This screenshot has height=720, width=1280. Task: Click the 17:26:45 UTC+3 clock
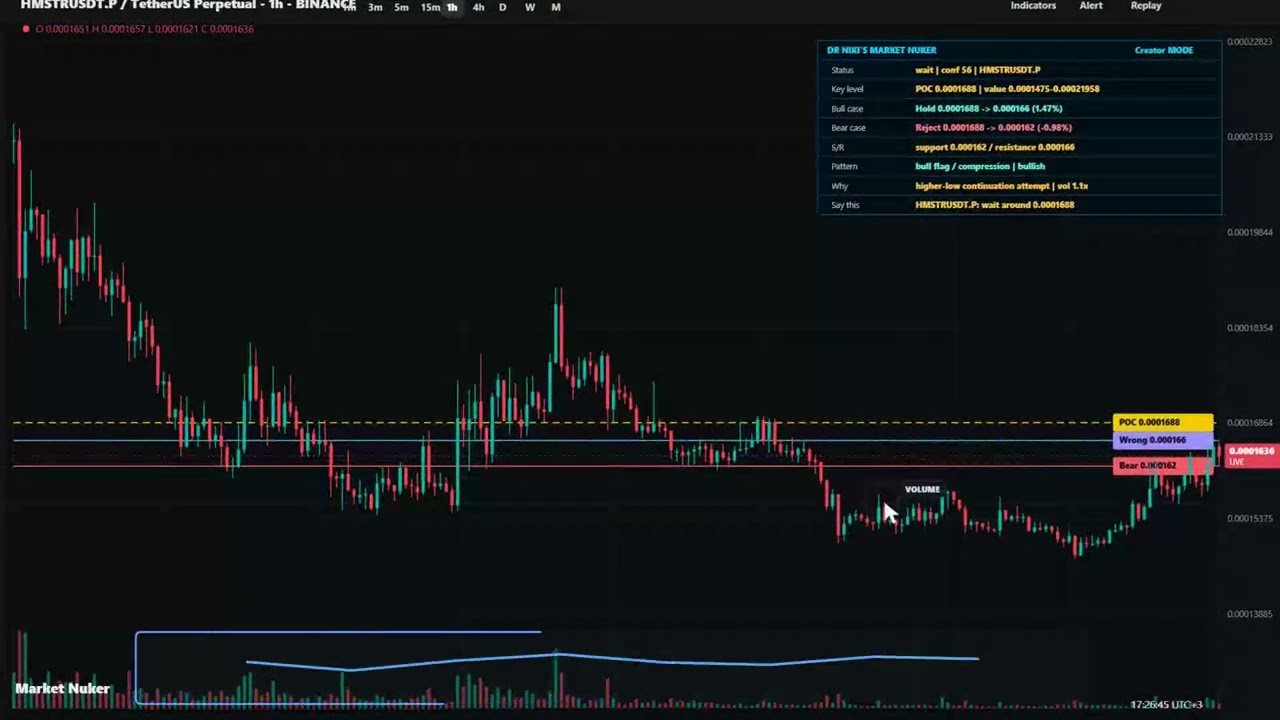click(1166, 705)
